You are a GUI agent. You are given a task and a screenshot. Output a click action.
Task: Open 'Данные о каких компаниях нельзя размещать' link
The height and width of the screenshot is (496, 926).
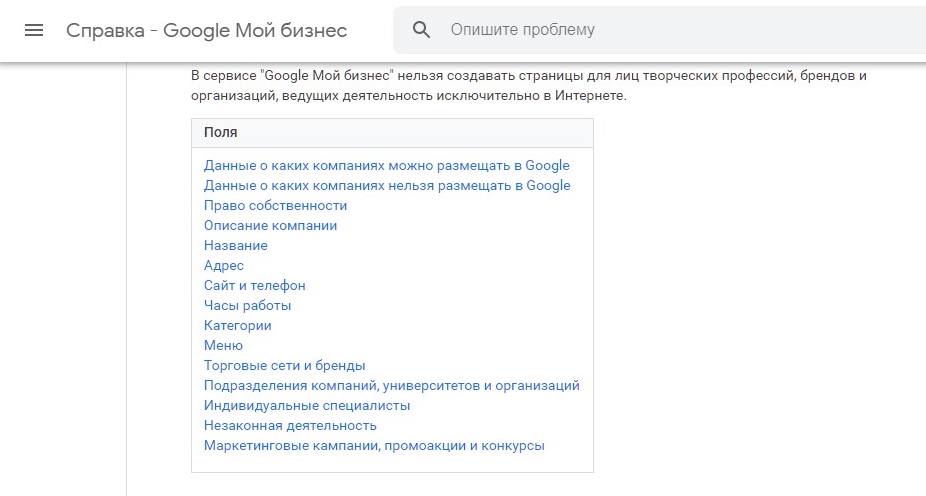pyautogui.click(x=387, y=186)
